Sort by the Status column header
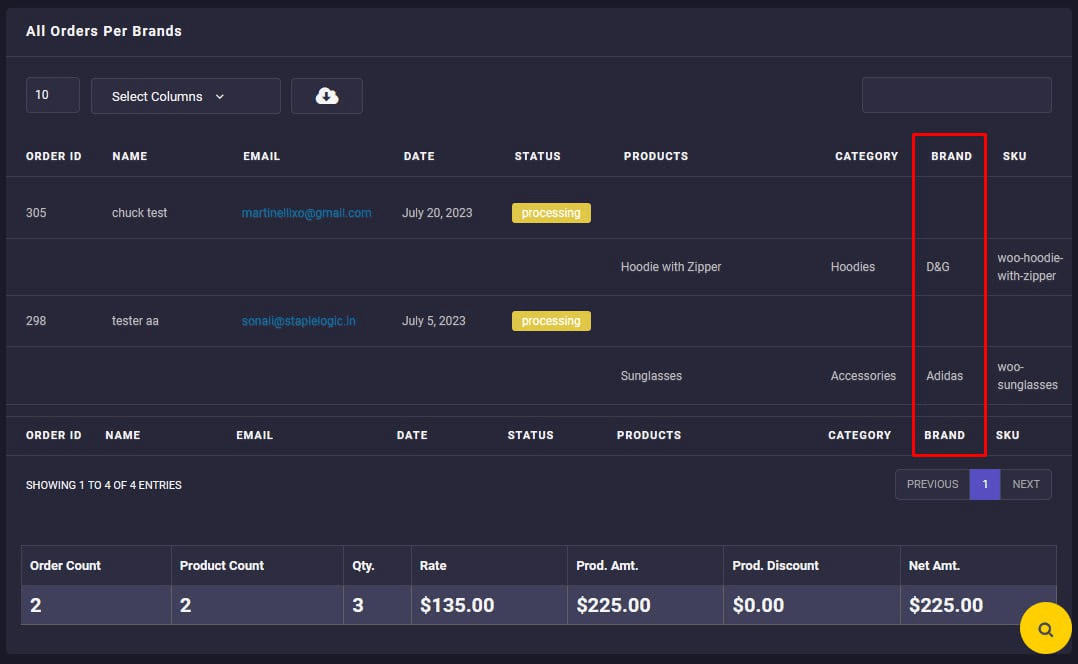The height and width of the screenshot is (664, 1078). point(537,156)
